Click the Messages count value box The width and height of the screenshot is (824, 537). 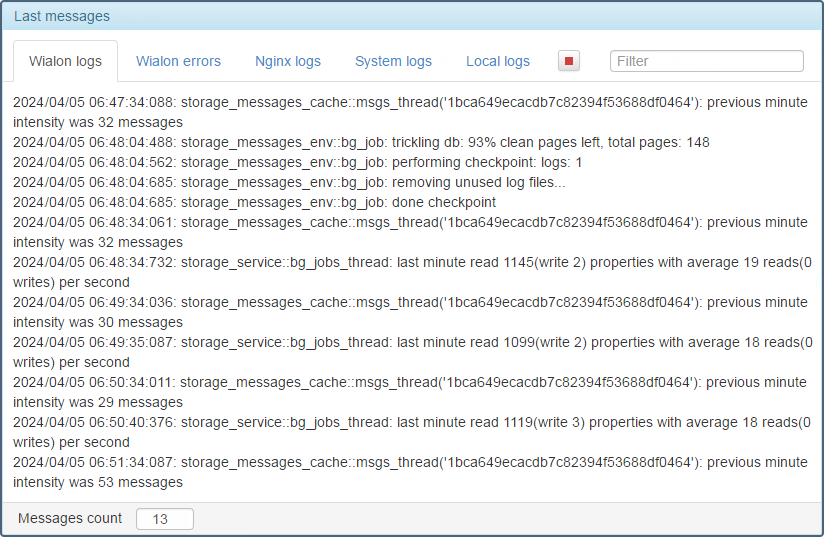tap(164, 519)
